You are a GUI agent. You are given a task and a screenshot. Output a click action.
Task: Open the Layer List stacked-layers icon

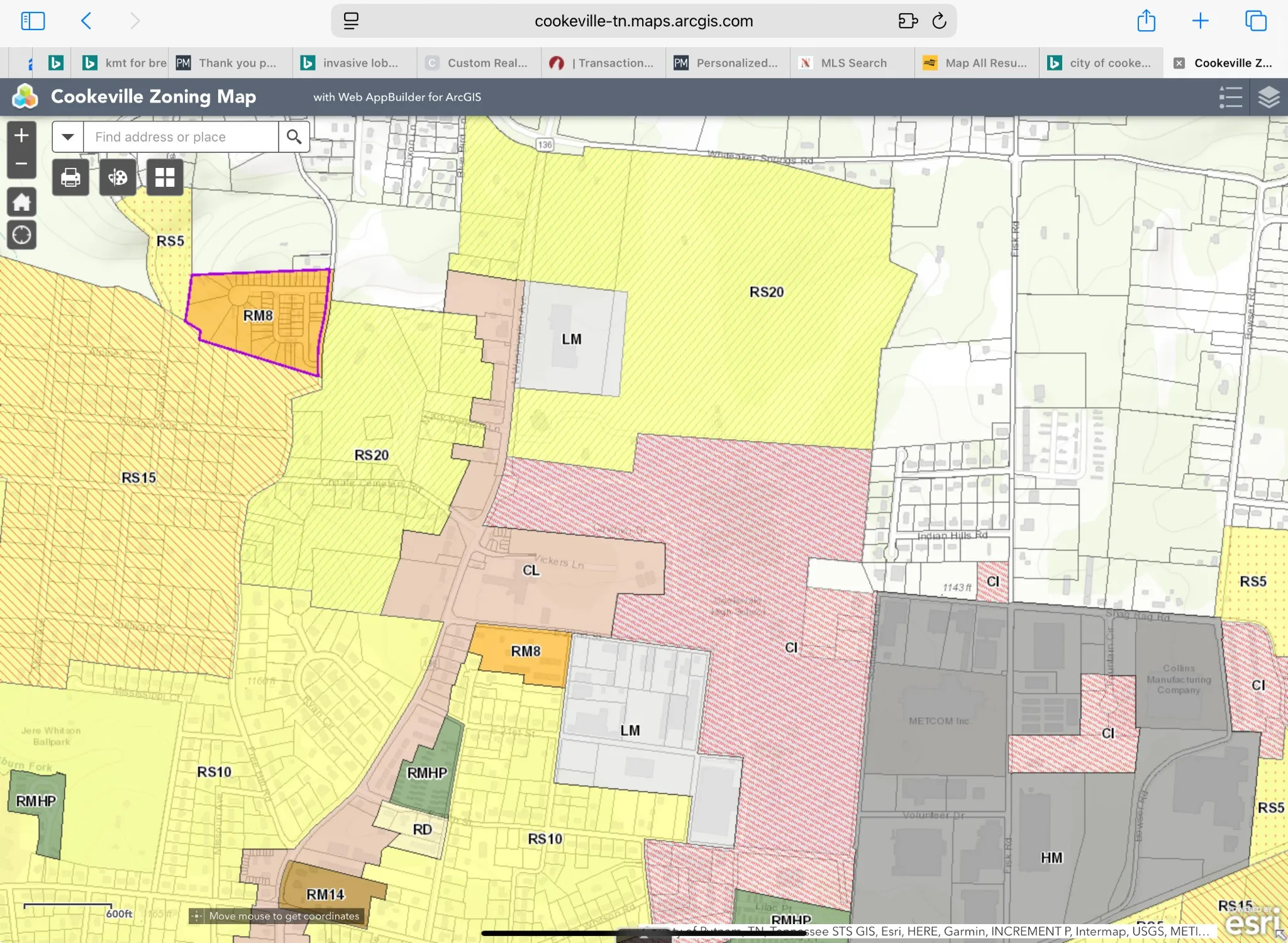tap(1269, 97)
